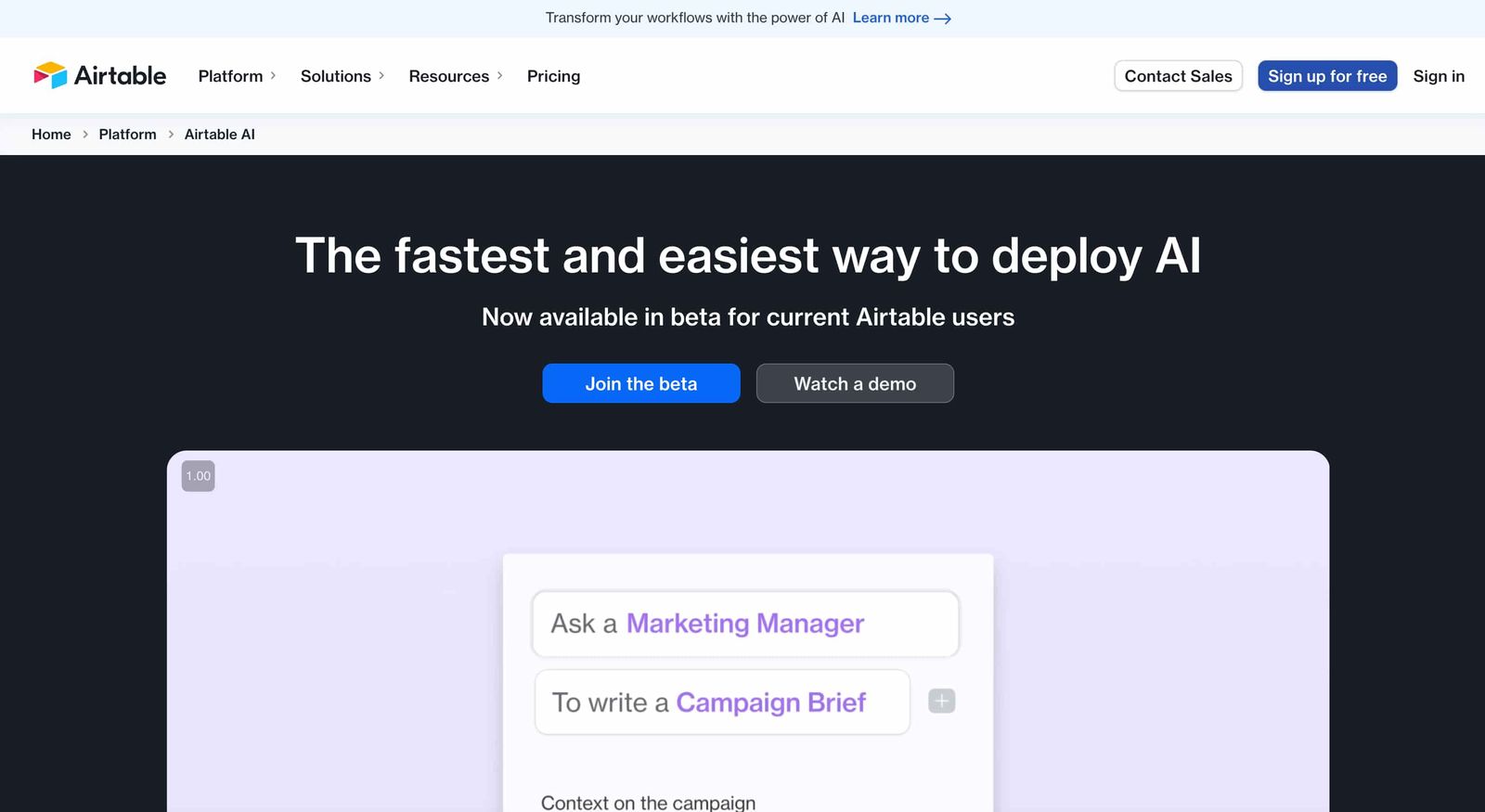
Task: Expand the Solutions menu
Action: (342, 76)
